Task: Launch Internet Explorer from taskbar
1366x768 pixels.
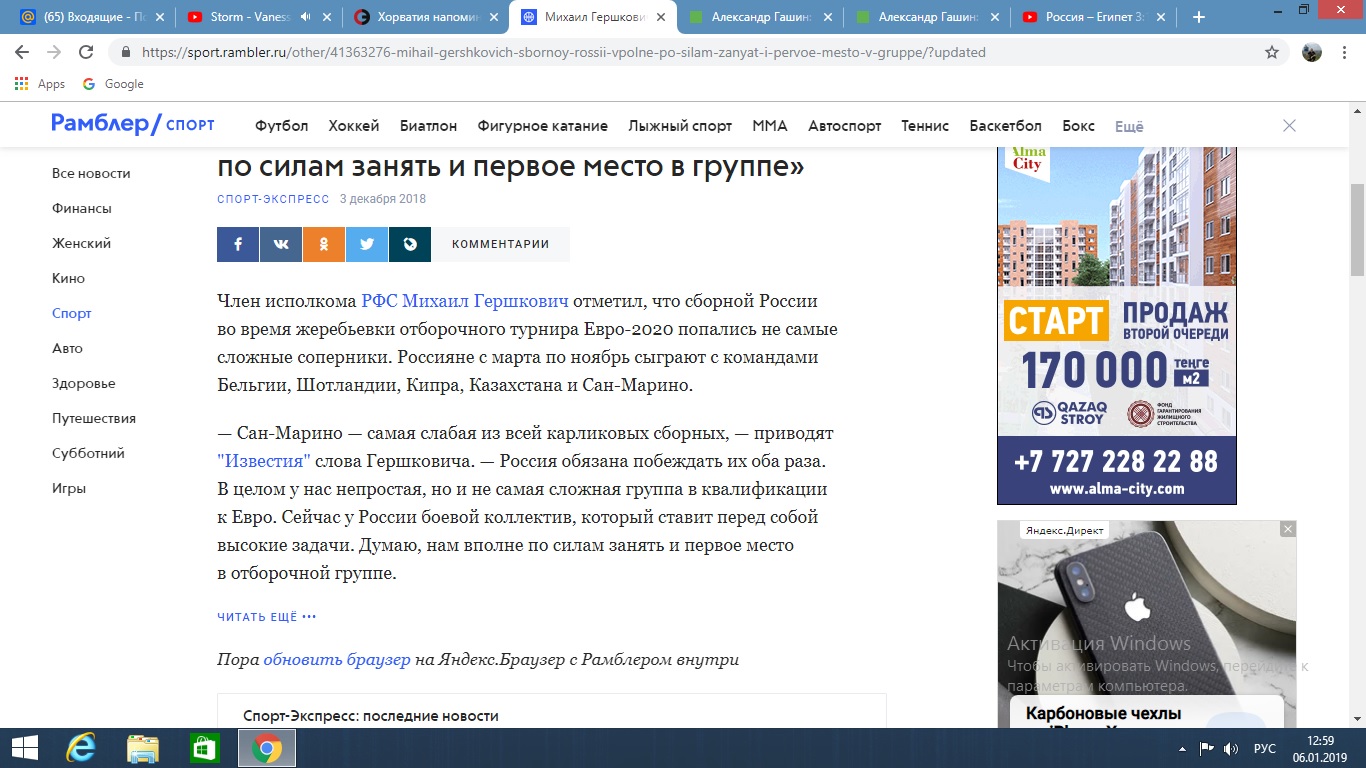Action: pos(81,748)
